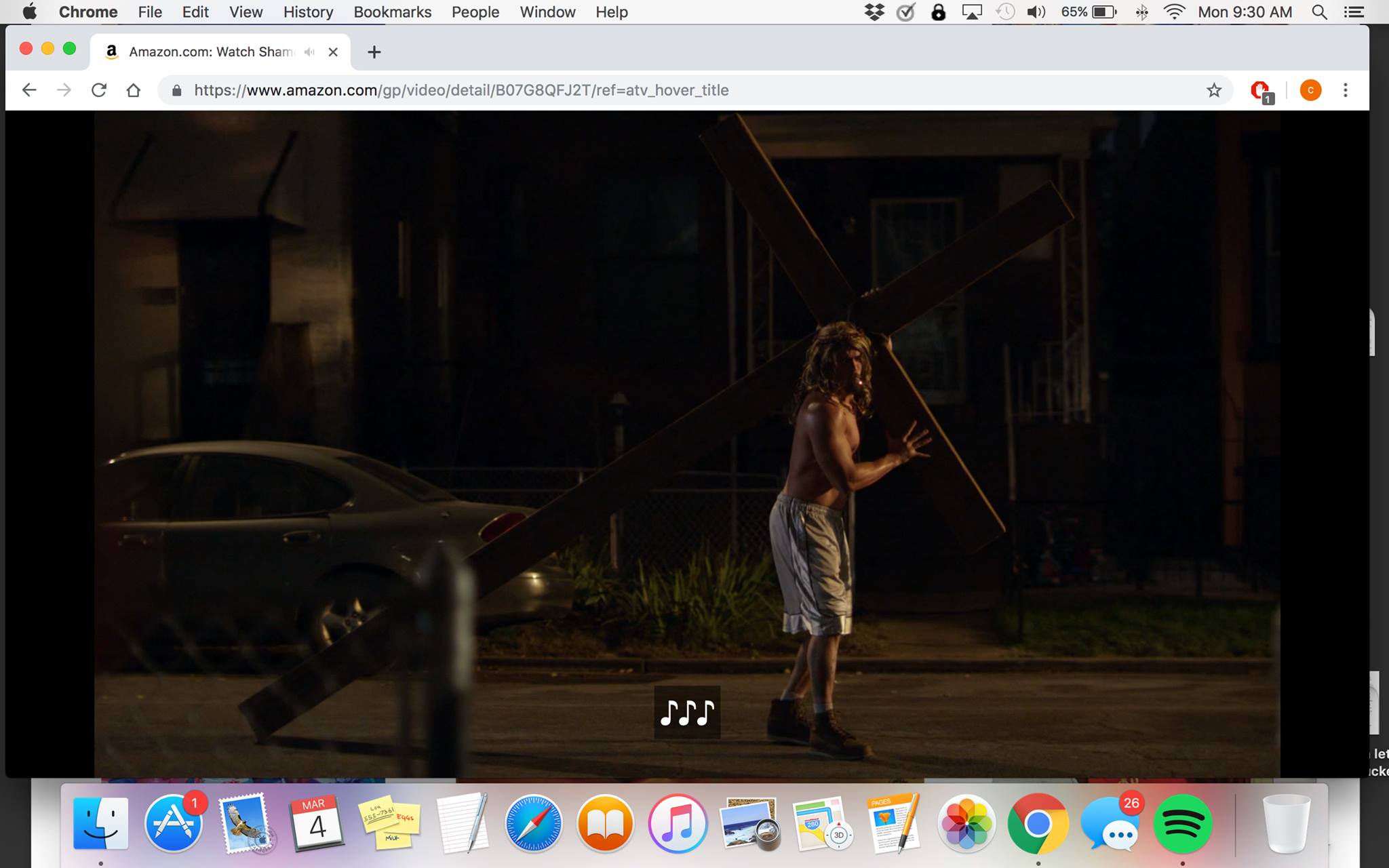Open Finder from the Dock
Screen dimensions: 1389x868
[x=100, y=823]
